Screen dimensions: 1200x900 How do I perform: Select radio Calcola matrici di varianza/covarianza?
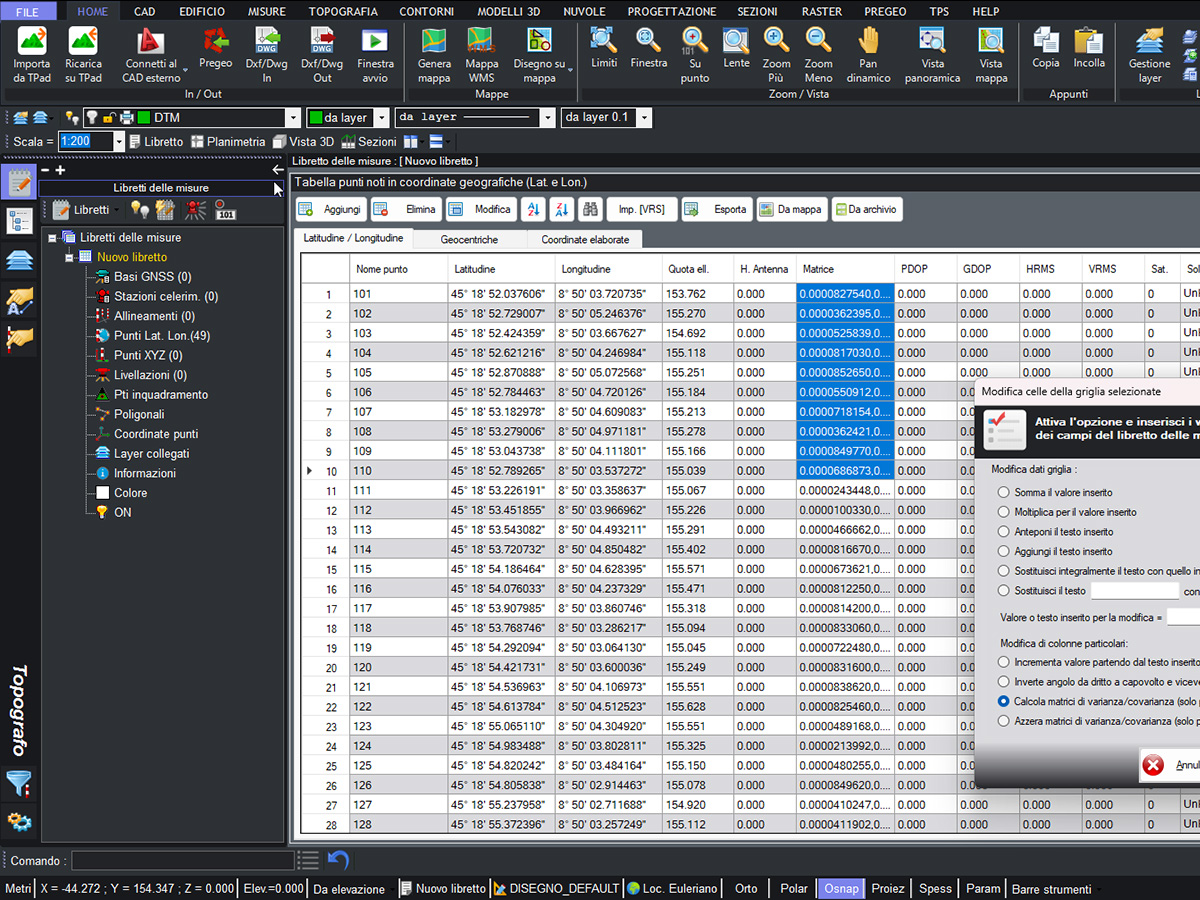point(1004,701)
